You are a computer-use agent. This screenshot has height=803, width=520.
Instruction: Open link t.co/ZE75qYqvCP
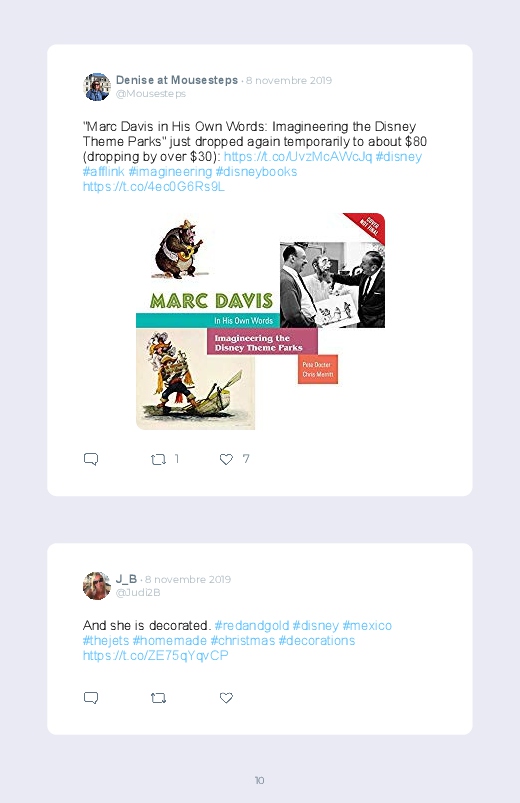click(x=156, y=656)
